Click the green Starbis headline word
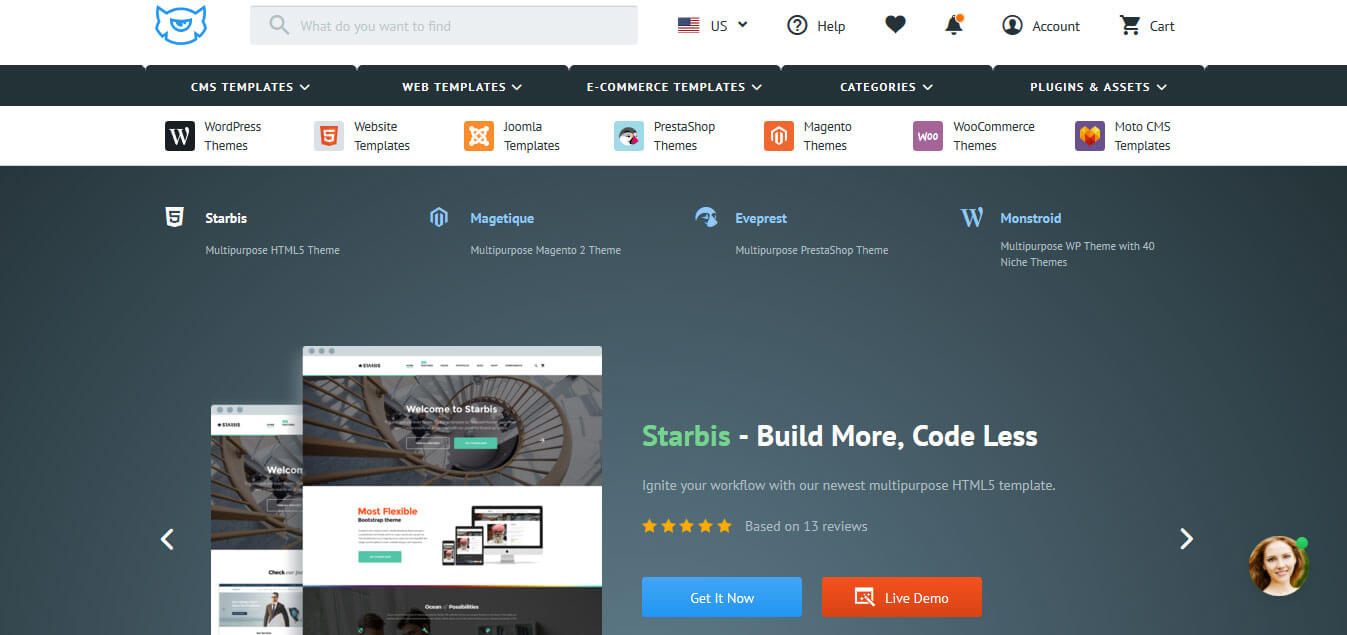 pyautogui.click(x=686, y=437)
